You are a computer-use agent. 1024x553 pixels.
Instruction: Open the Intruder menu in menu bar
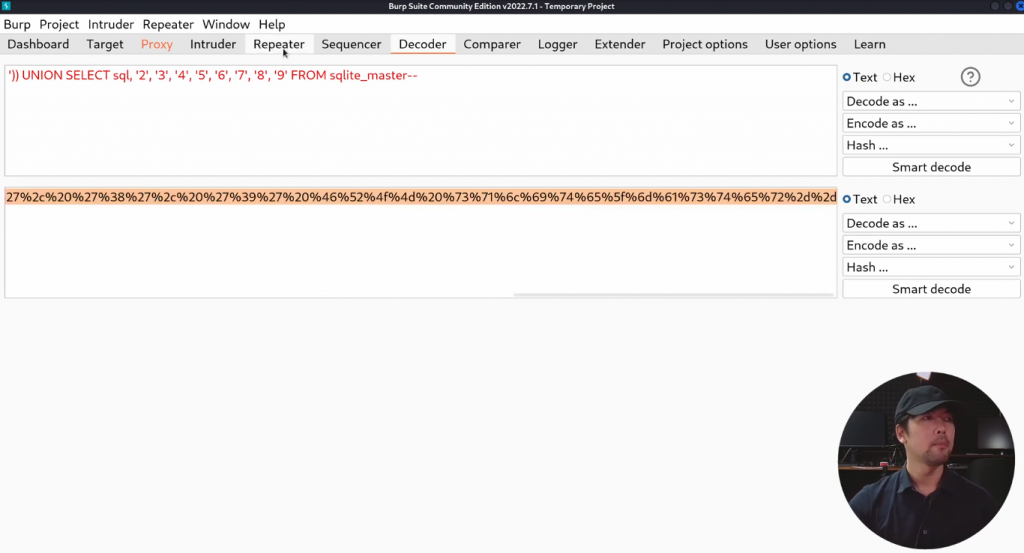(111, 24)
